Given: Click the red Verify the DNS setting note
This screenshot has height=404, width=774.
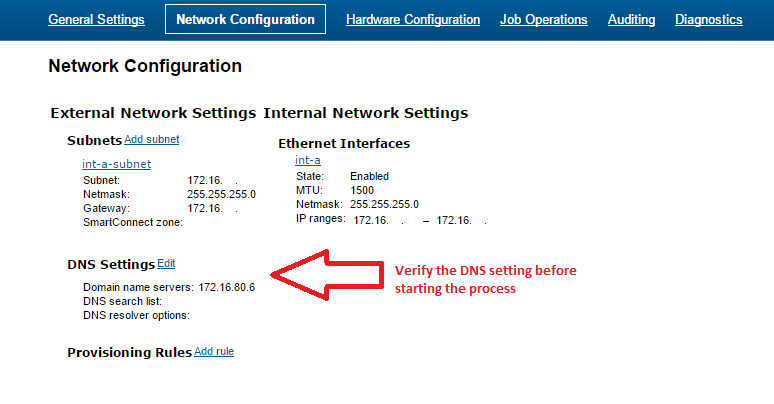Looking at the screenshot, I should point(485,280).
